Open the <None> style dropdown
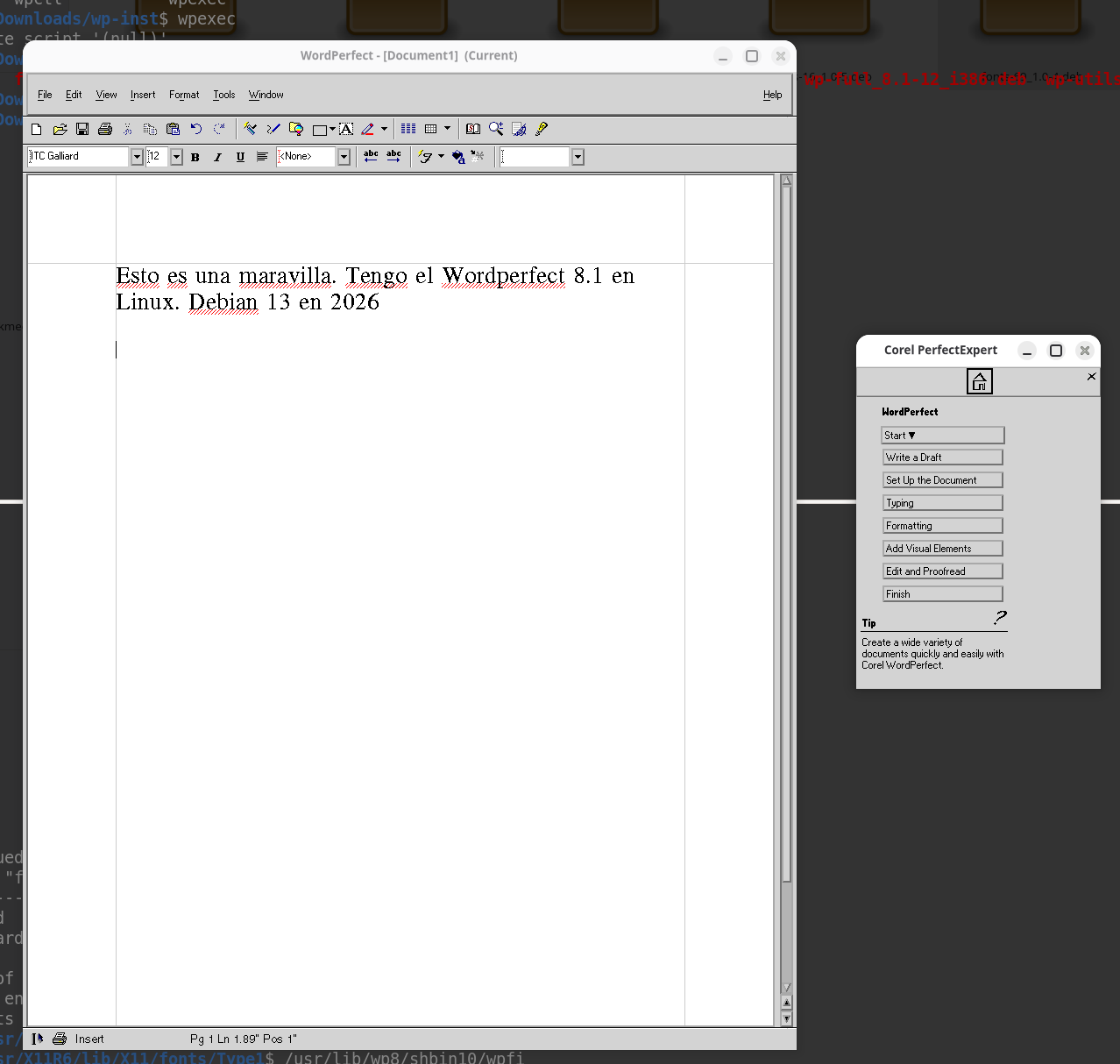Image resolution: width=1120 pixels, height=1064 pixels. 344,157
